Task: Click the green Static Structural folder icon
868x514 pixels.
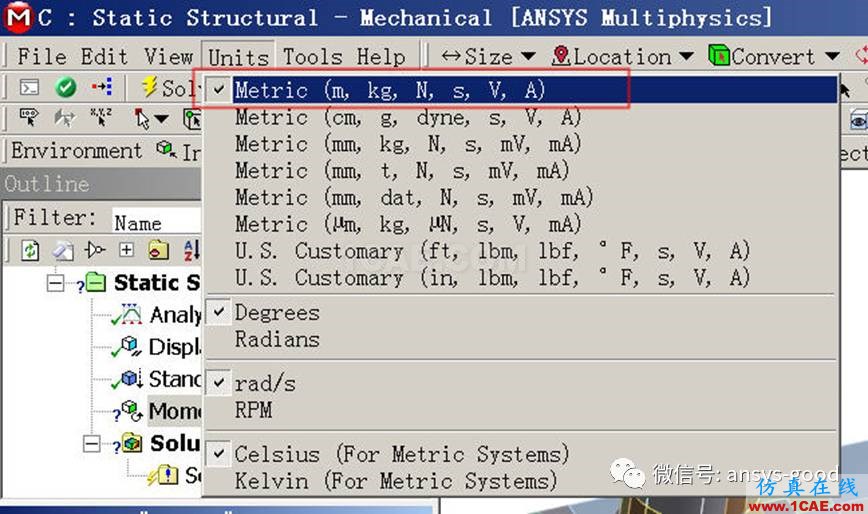Action: coord(96,282)
